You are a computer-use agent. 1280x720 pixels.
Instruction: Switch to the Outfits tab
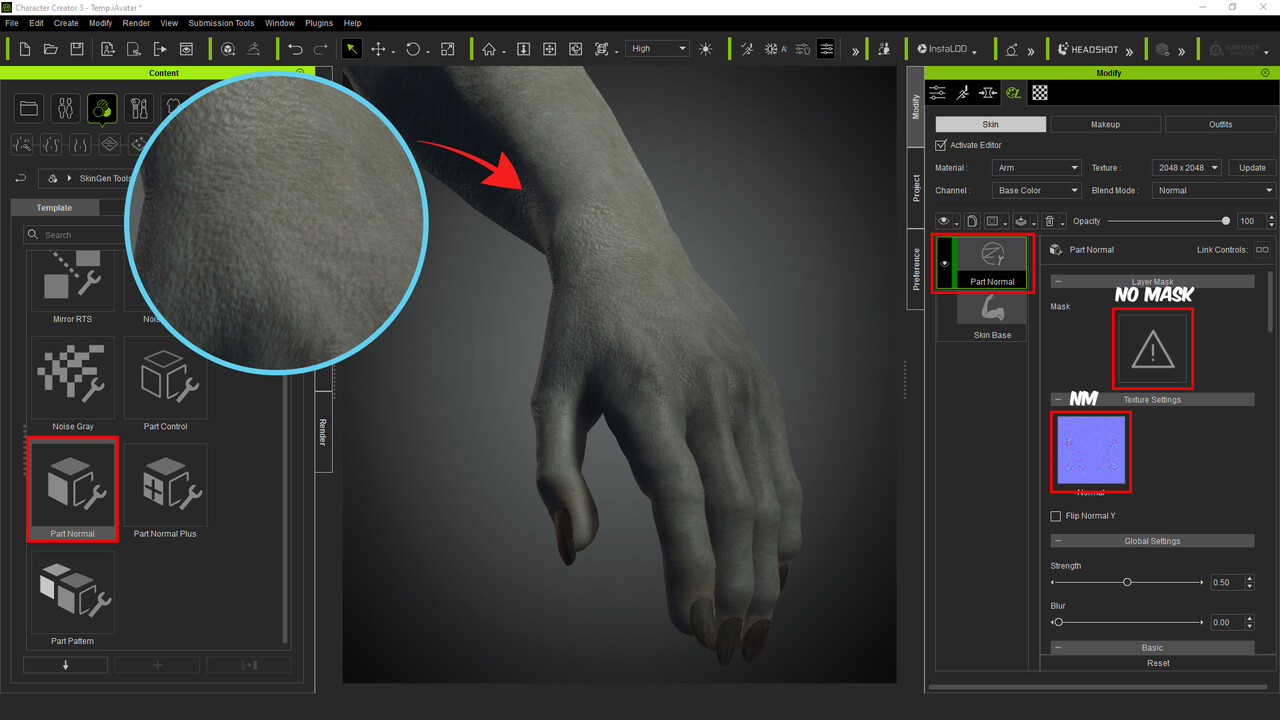pyautogui.click(x=1220, y=124)
